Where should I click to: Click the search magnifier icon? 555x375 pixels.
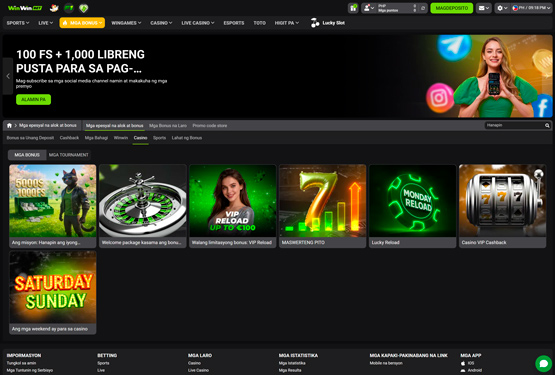click(547, 125)
